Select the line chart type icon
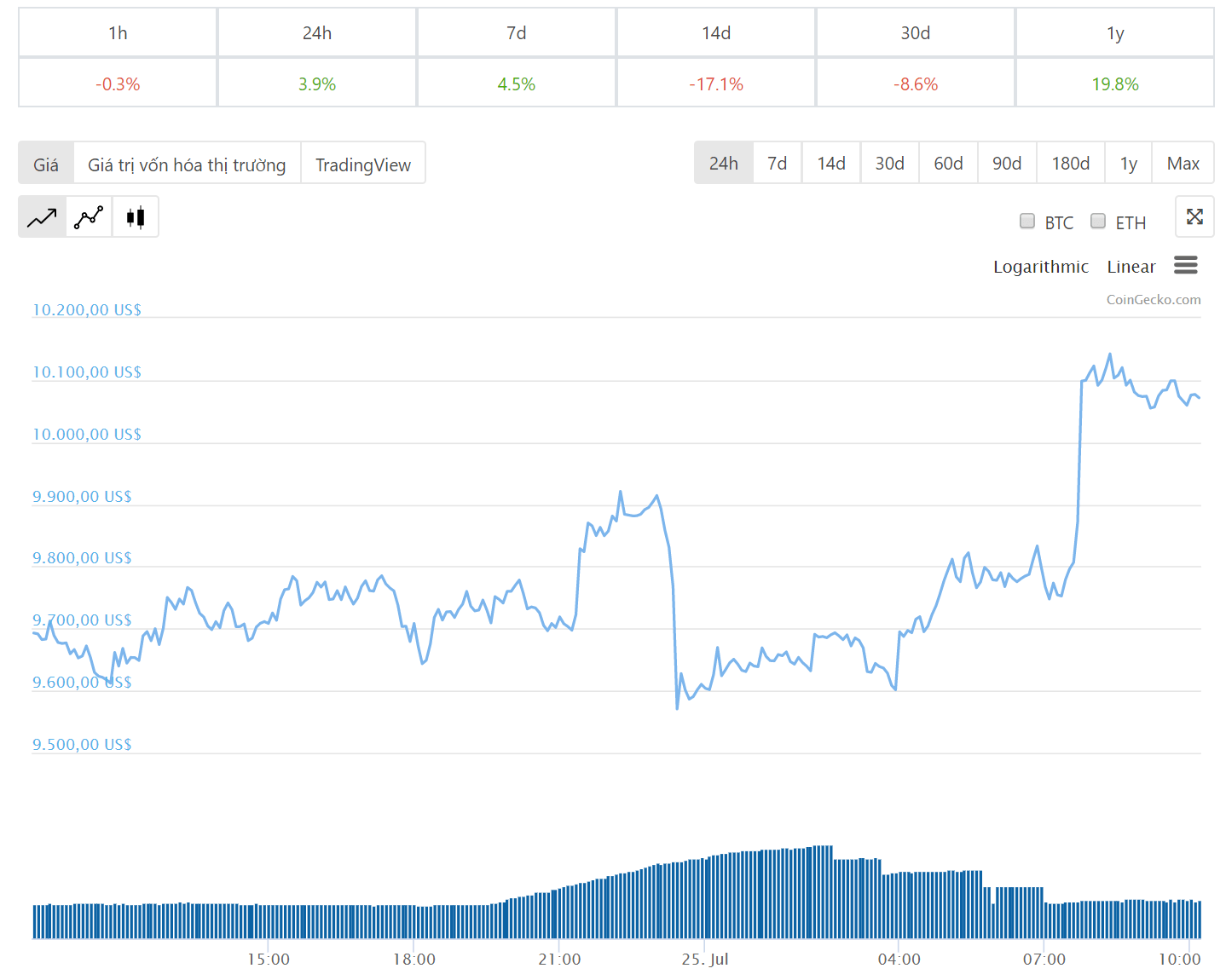Viewport: 1226px width, 980px height. (x=42, y=217)
